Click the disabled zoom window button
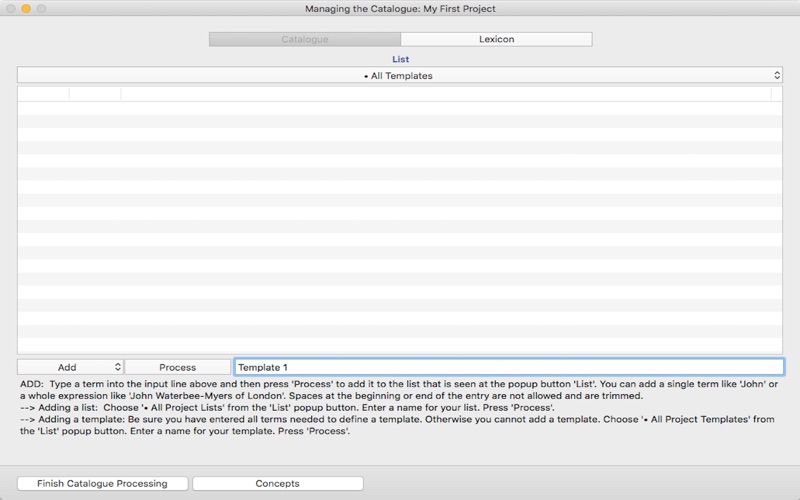800x500 pixels. click(41, 9)
